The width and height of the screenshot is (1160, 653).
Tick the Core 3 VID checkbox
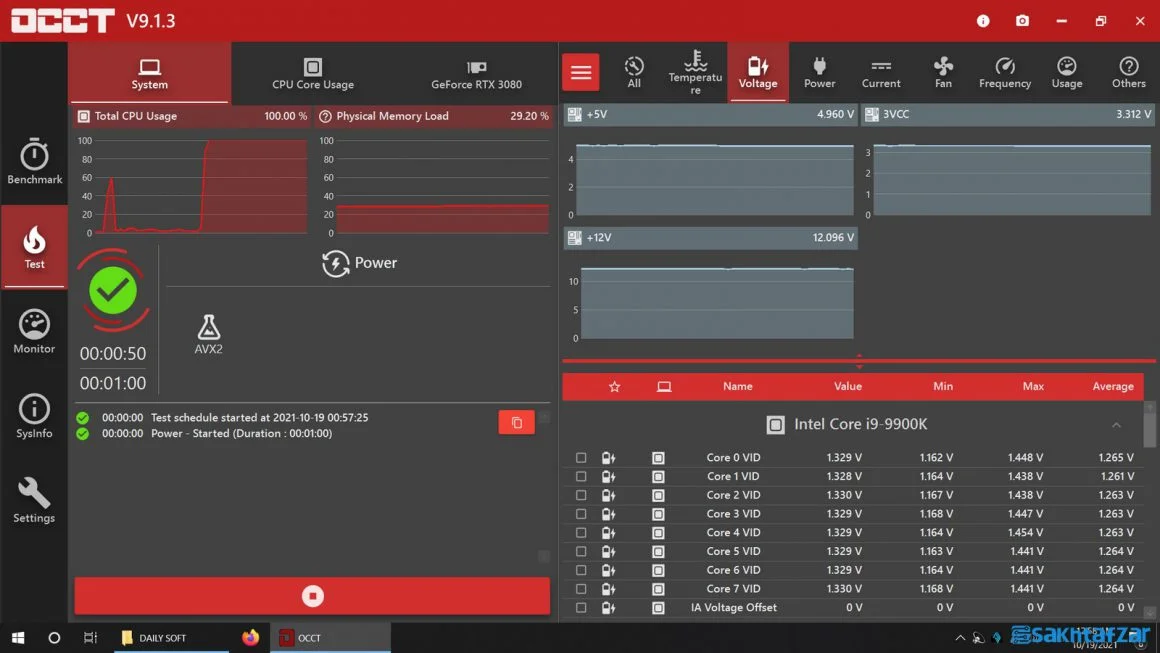coord(581,514)
